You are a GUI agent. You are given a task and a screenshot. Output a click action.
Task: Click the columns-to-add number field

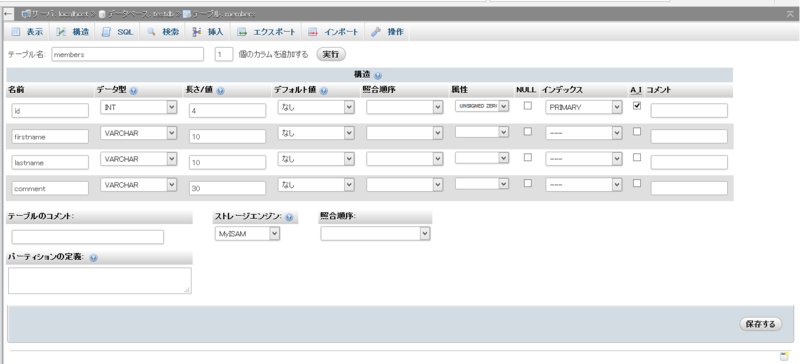tap(224, 54)
